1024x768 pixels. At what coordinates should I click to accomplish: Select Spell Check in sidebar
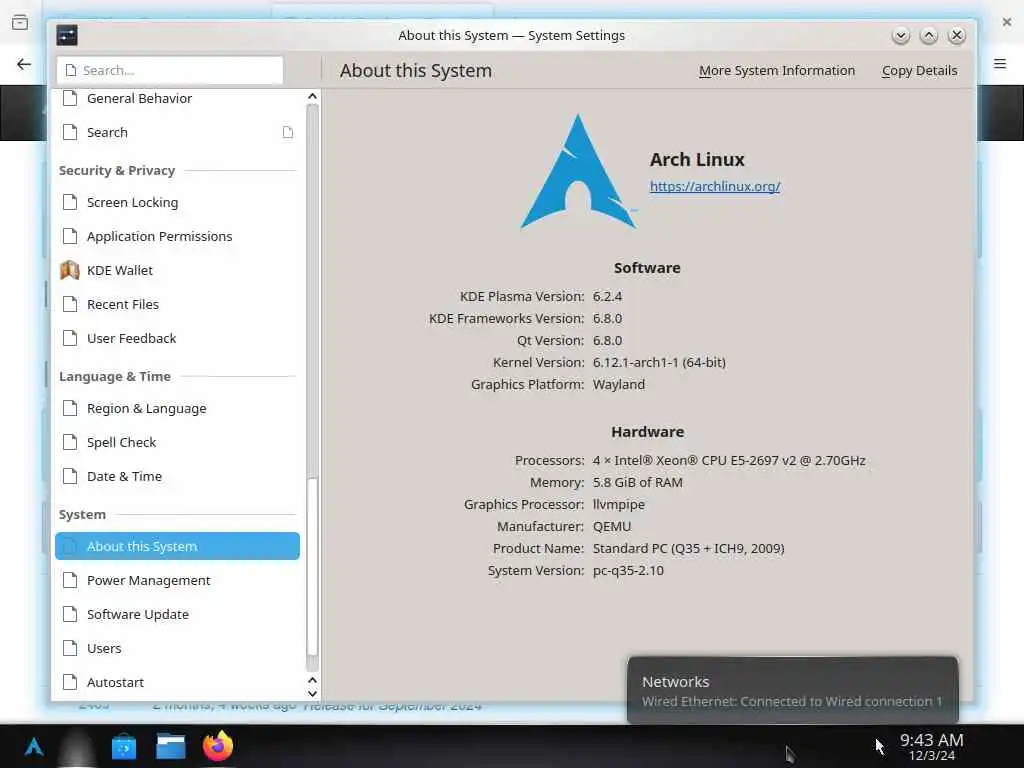tap(178, 442)
